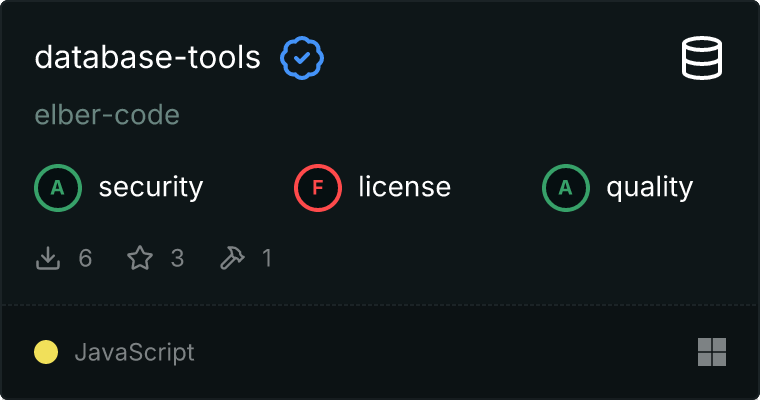This screenshot has width=760, height=400.
Task: Open the elber-code author link
Action: tap(107, 115)
